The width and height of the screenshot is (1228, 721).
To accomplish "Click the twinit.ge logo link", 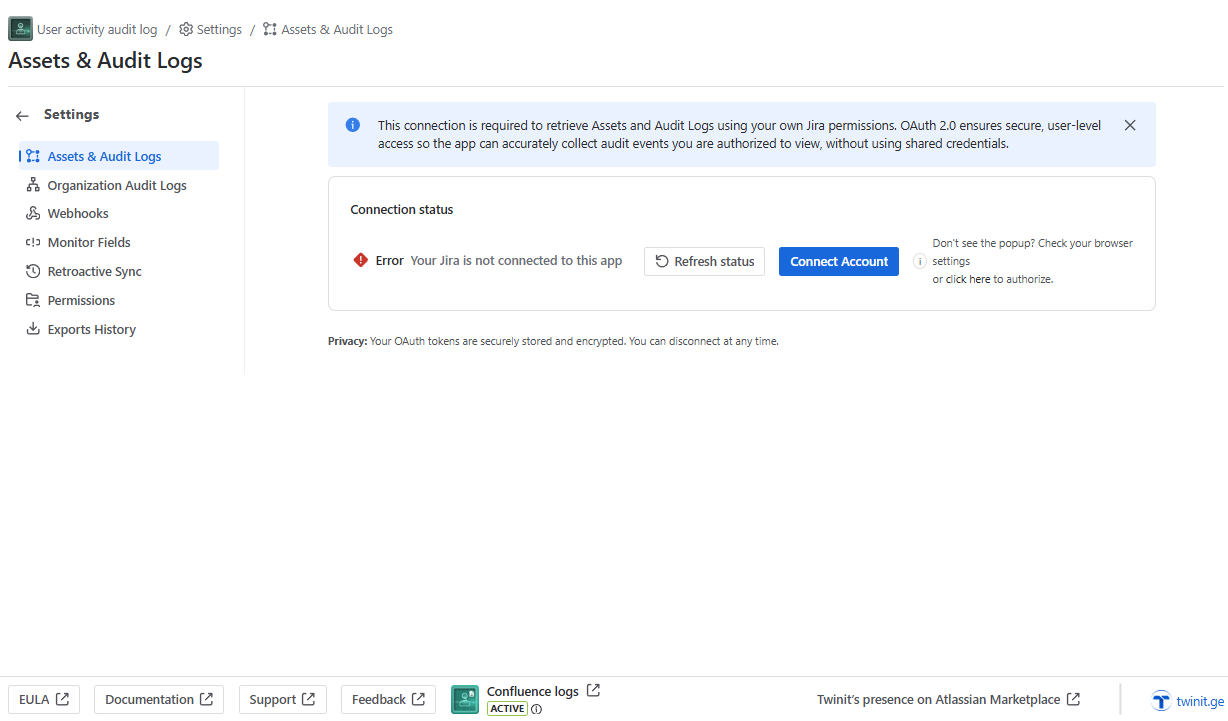I will coord(1188,700).
